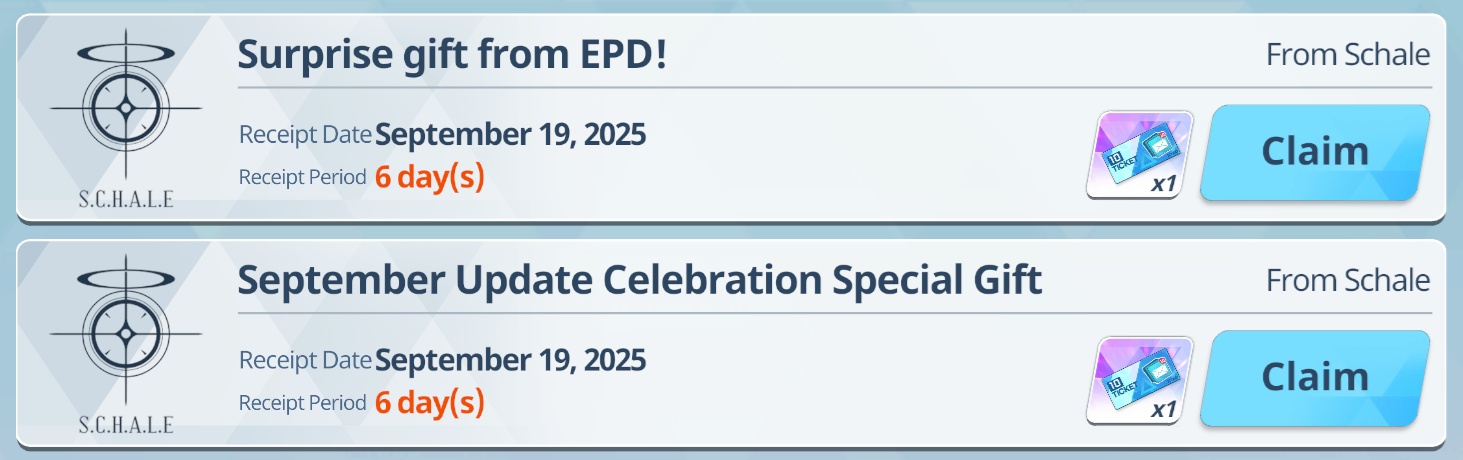Image resolution: width=1463 pixels, height=460 pixels.
Task: Click the x1 quantity on the EPD gift ticket
Action: (x=1163, y=184)
